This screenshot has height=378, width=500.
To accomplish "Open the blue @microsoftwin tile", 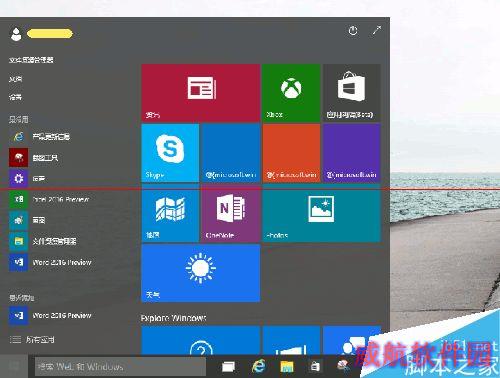I will click(231, 153).
